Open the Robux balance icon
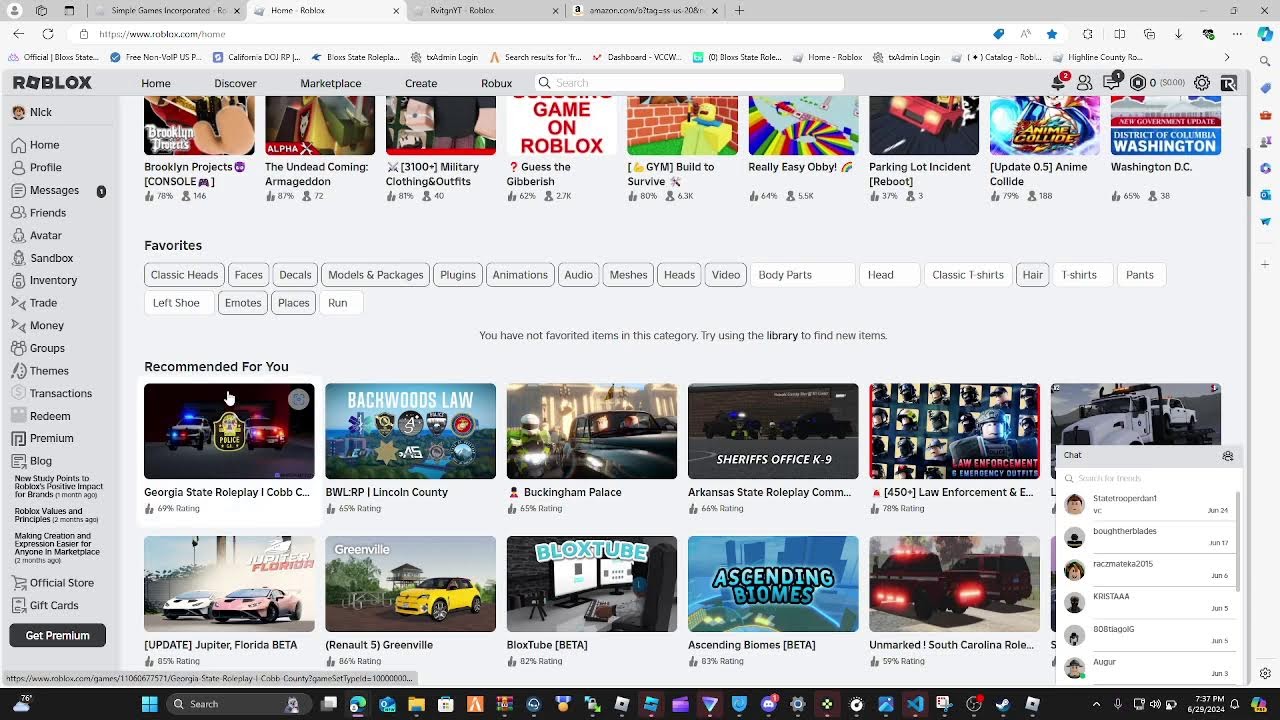Image resolution: width=1280 pixels, height=720 pixels. point(1138,83)
